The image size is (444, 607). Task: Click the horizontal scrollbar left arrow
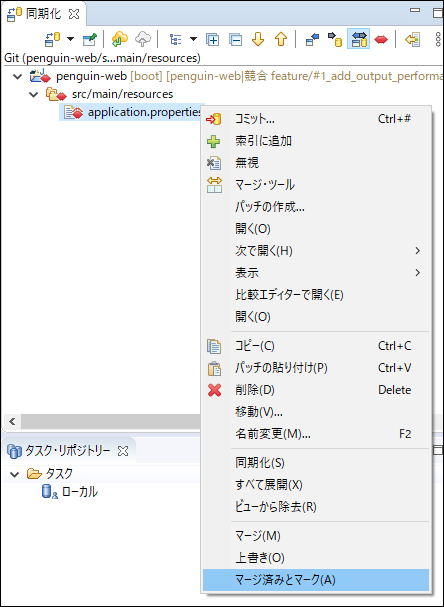pos(12,421)
